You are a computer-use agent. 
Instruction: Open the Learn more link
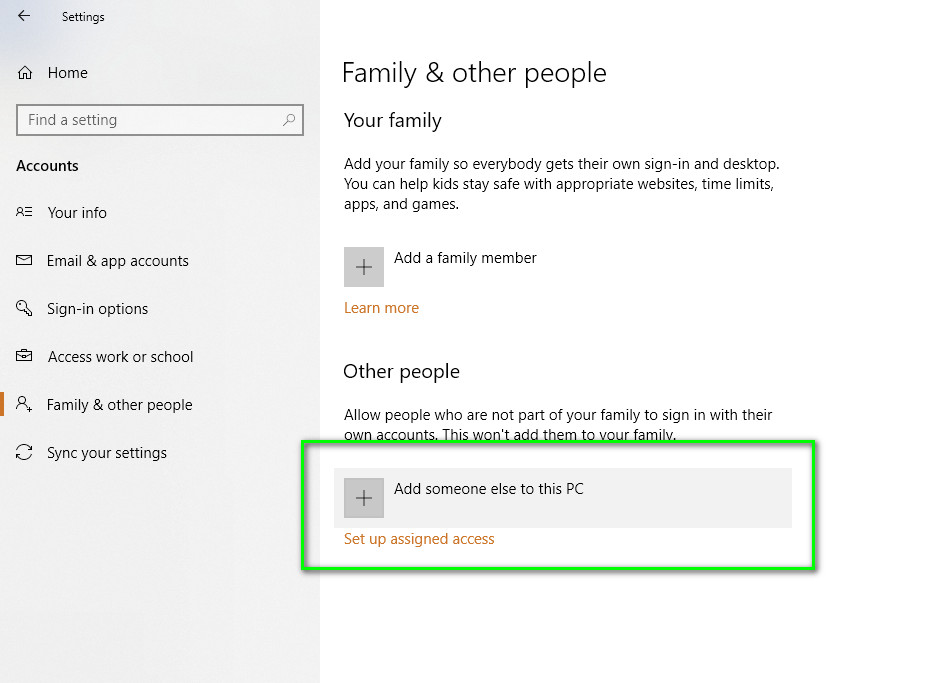point(381,308)
